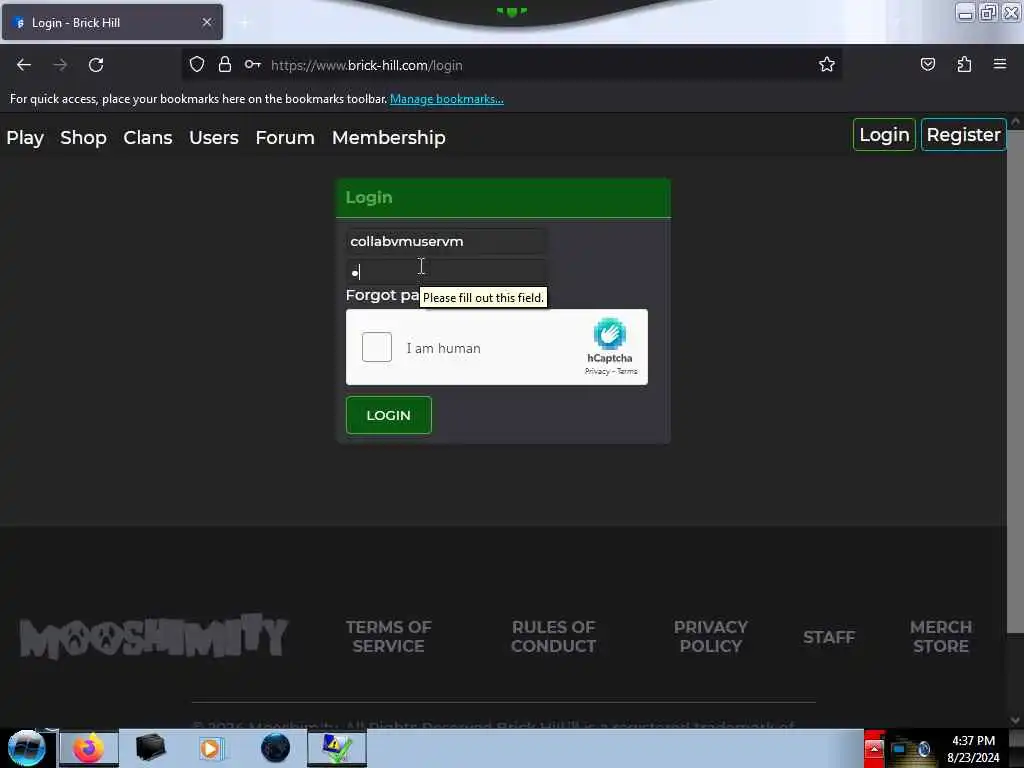Image resolution: width=1024 pixels, height=768 pixels.
Task: Open the Manage bookmarks link
Action: tap(447, 99)
